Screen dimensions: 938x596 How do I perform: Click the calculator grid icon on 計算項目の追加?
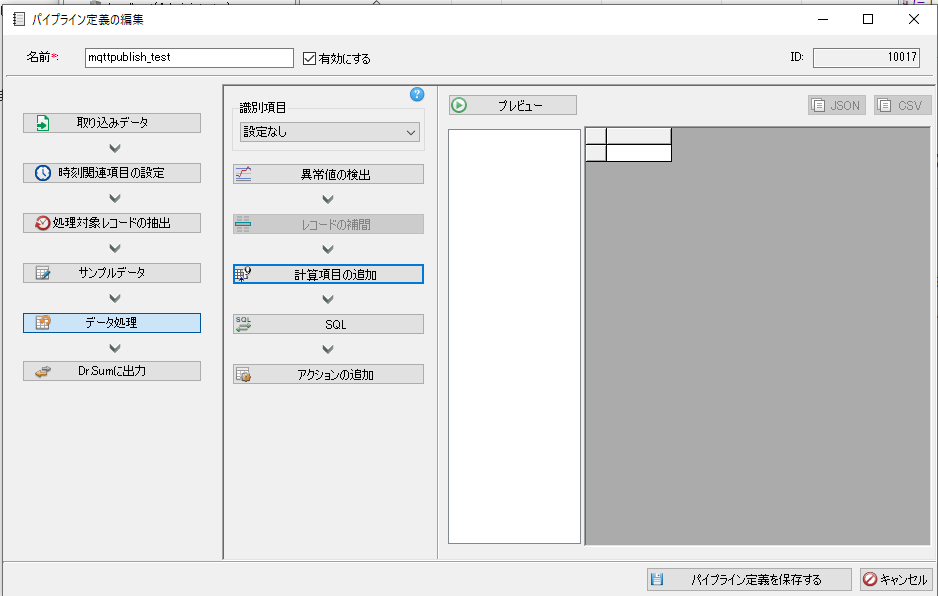coord(243,274)
